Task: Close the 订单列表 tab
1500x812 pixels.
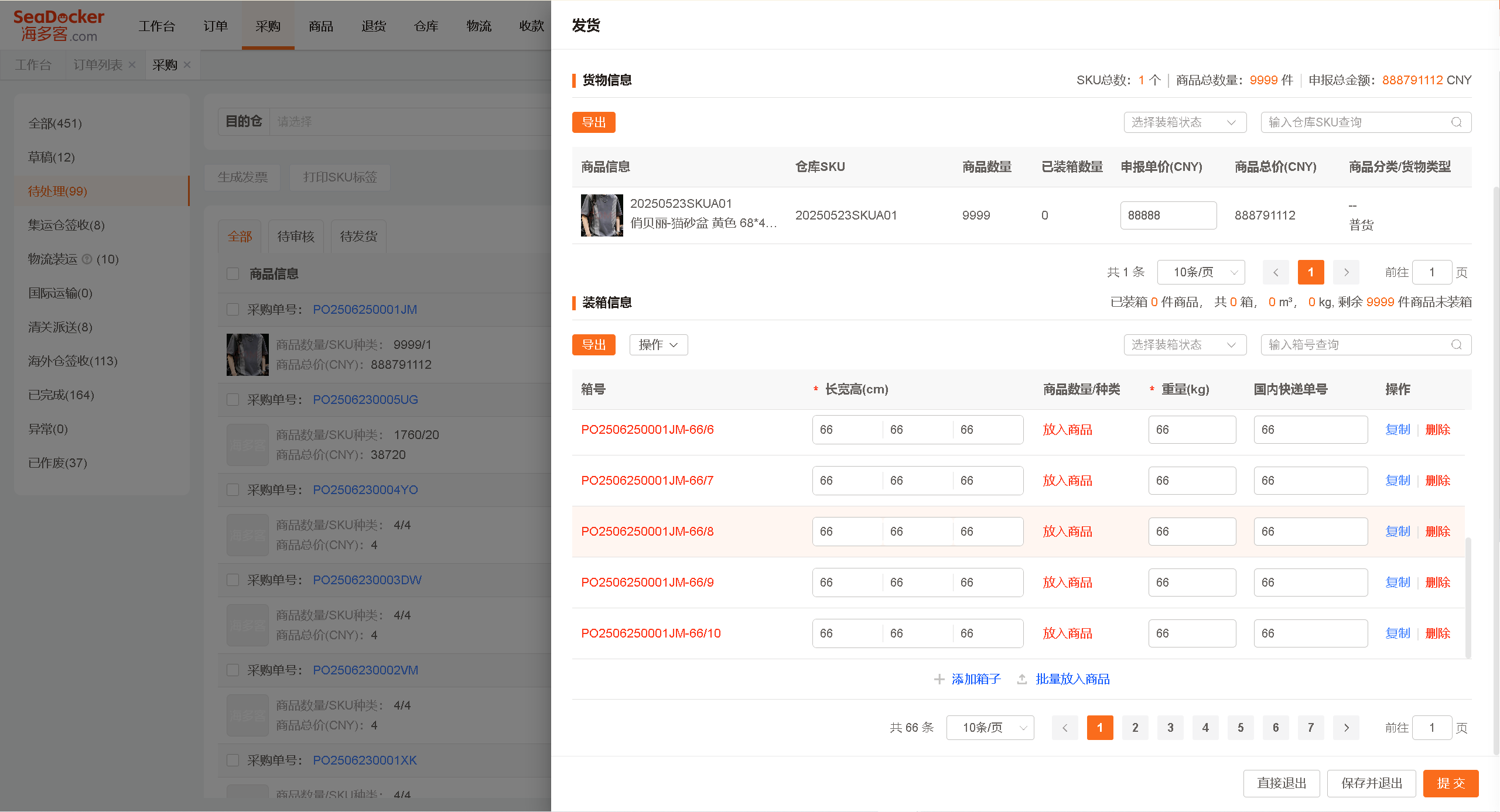Action: tap(132, 65)
